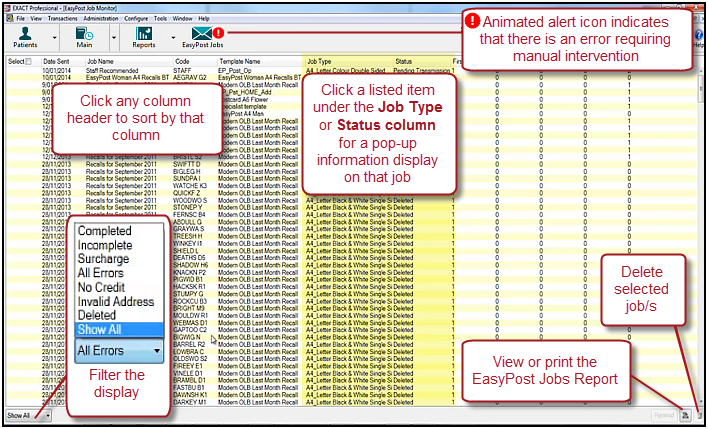This screenshot has width=708, height=429.
Task: Open the Tools menu
Action: point(160,19)
